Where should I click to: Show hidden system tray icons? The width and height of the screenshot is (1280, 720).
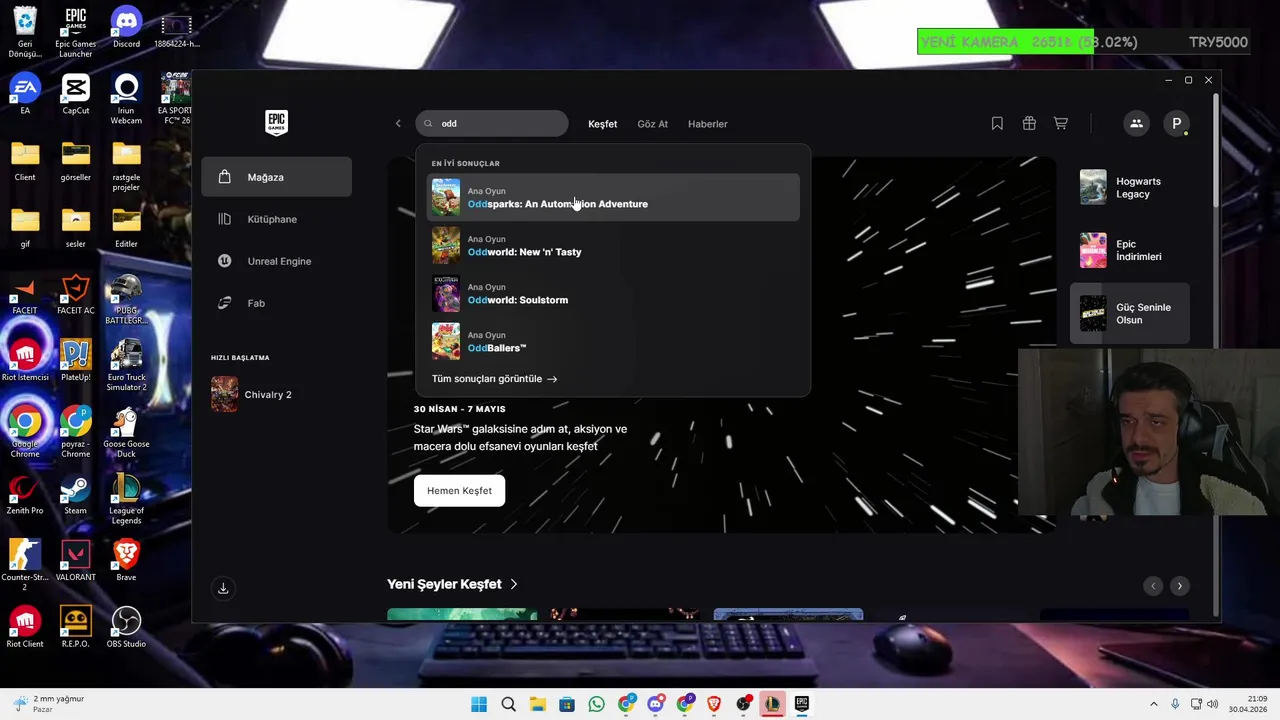click(1153, 704)
